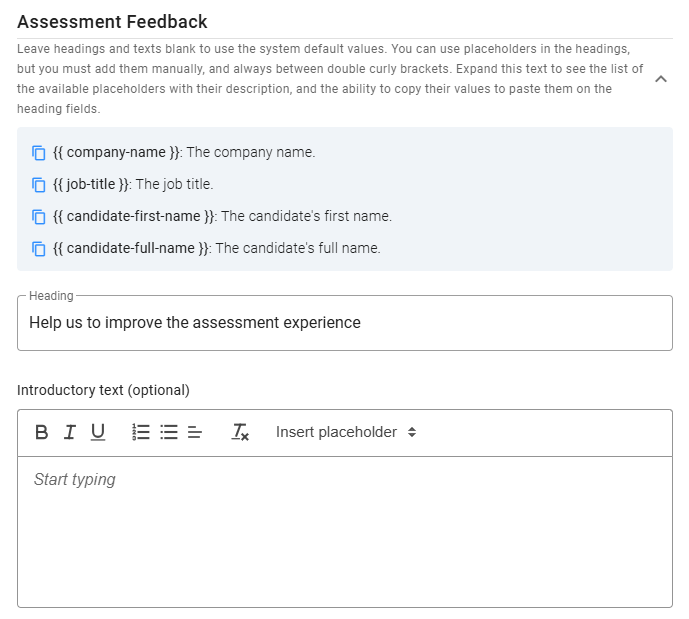Viewport: 689px width, 619px height.
Task: Click the company-name placeholder text
Action: [116, 153]
